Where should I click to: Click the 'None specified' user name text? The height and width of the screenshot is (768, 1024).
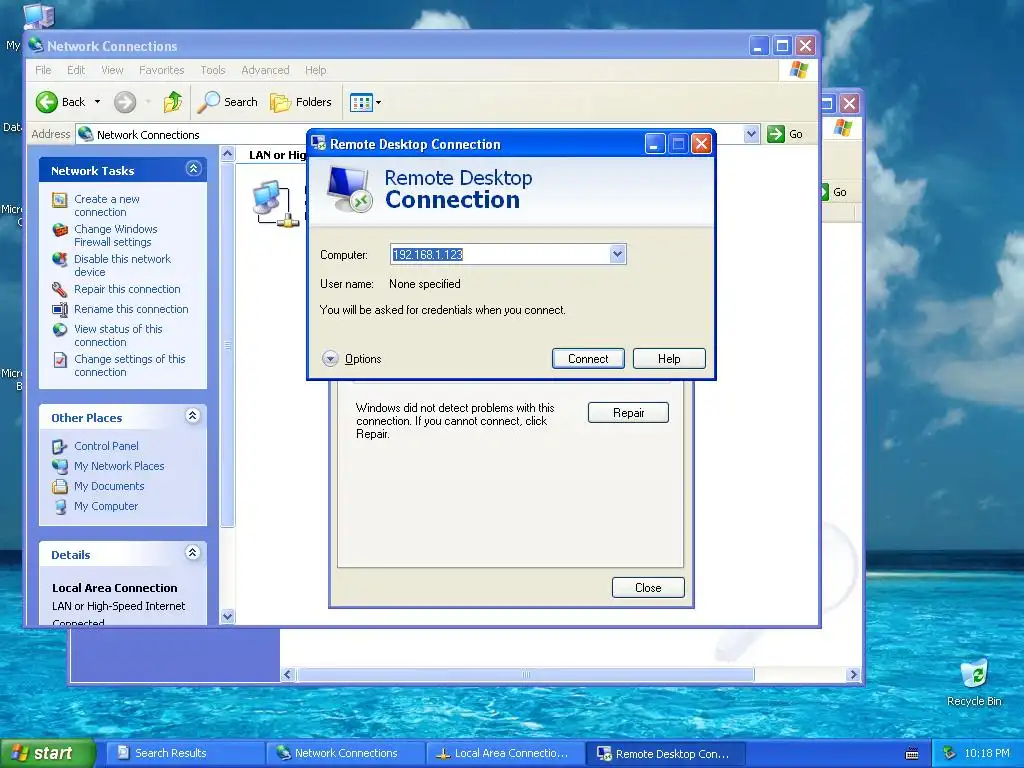(424, 284)
